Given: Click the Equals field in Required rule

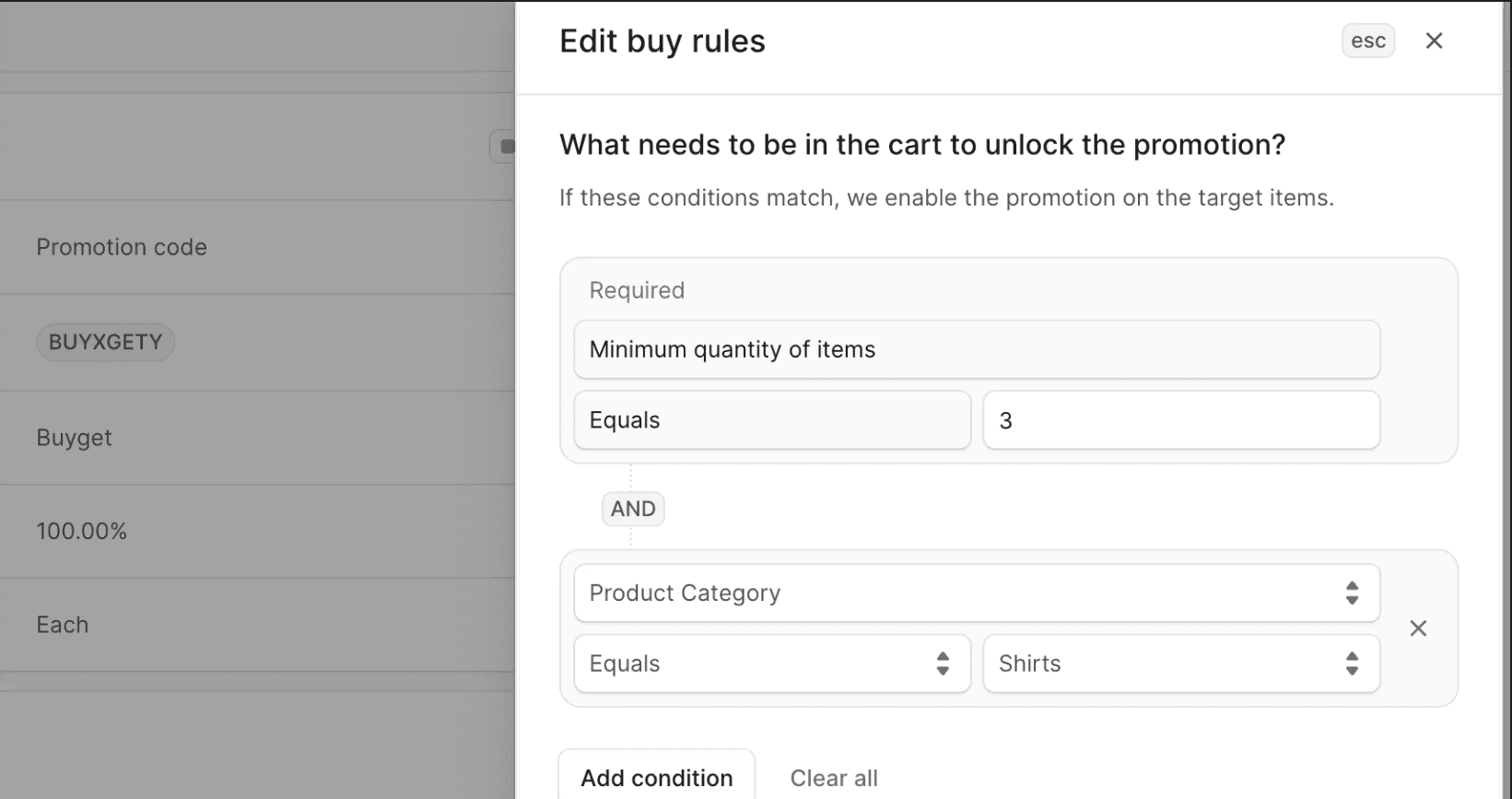Looking at the screenshot, I should pyautogui.click(x=771, y=420).
